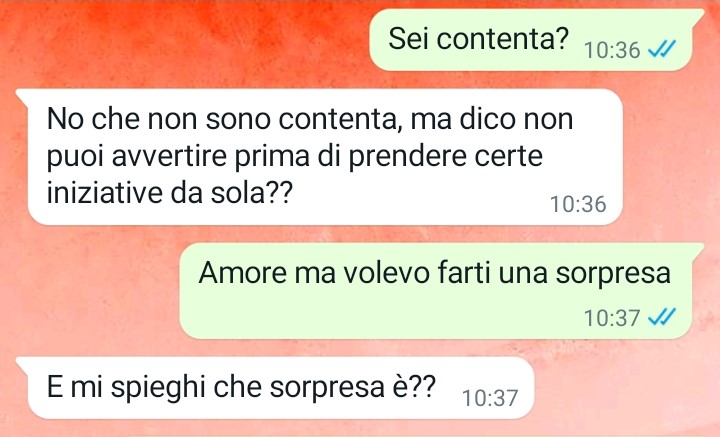Click the 10:37 timestamp in last white bubble
Image resolution: width=720 pixels, height=437 pixels.
click(490, 398)
